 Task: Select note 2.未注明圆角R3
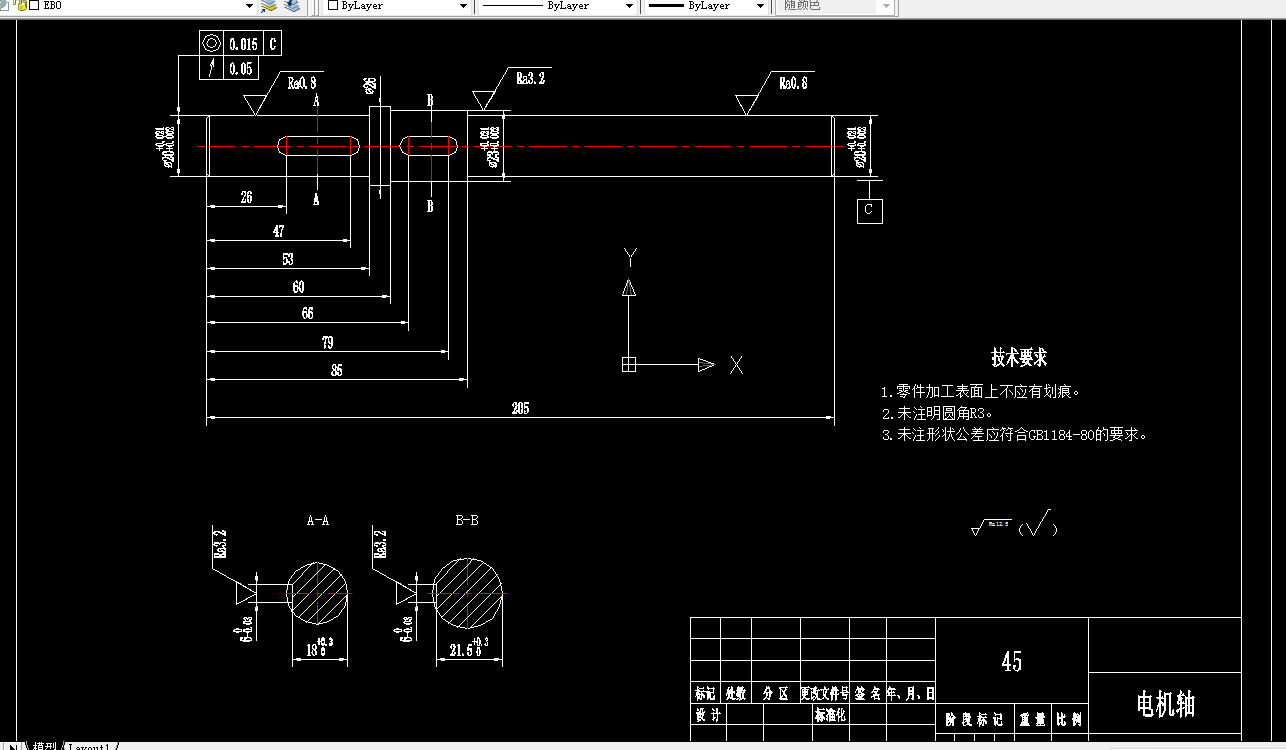937,413
